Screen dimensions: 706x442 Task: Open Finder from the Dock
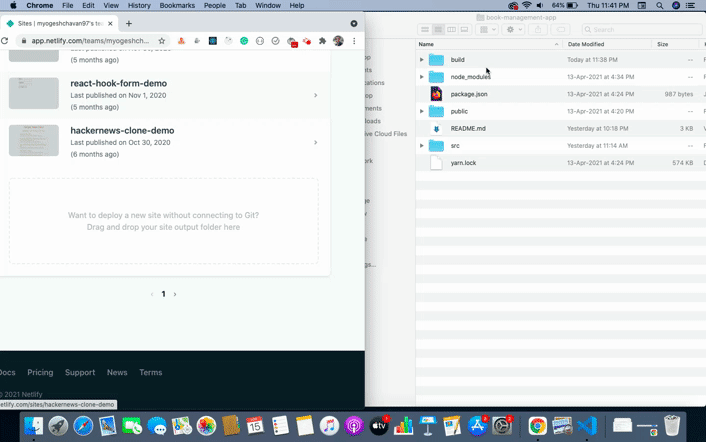tap(33, 425)
